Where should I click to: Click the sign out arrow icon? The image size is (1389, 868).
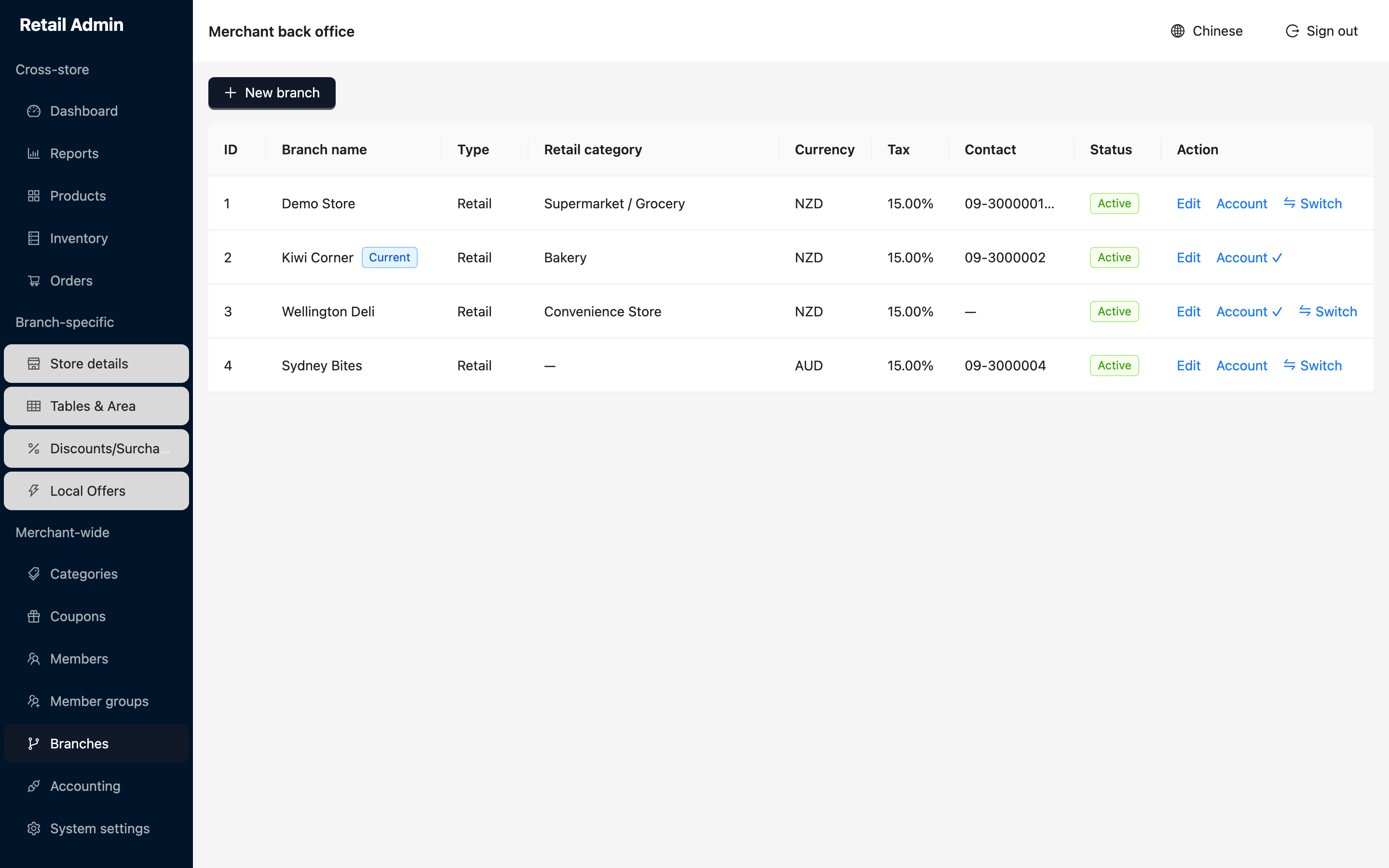click(1292, 31)
